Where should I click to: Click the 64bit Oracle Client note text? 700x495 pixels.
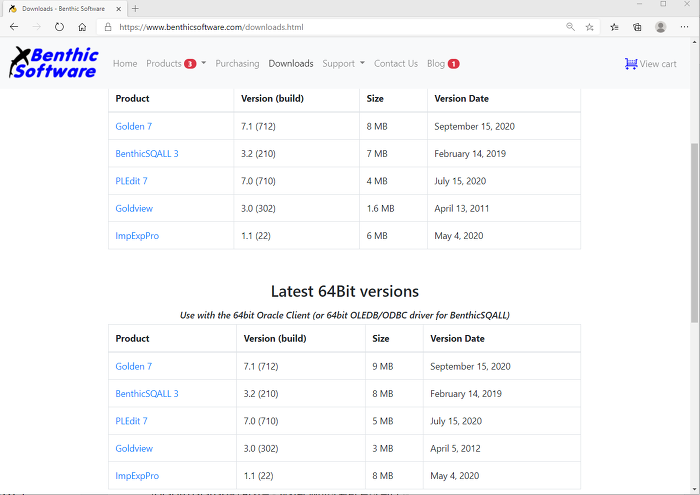tap(345, 315)
